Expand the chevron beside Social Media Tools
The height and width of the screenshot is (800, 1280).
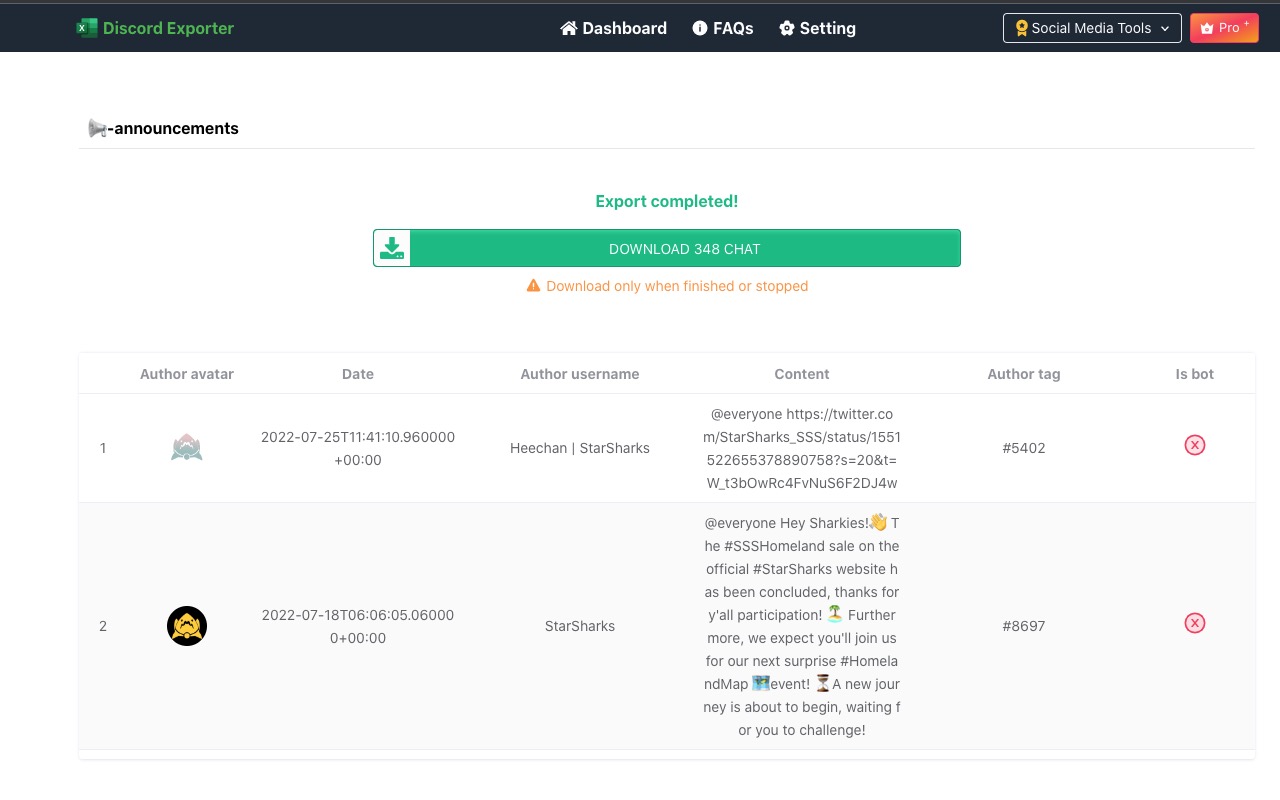click(x=1165, y=28)
